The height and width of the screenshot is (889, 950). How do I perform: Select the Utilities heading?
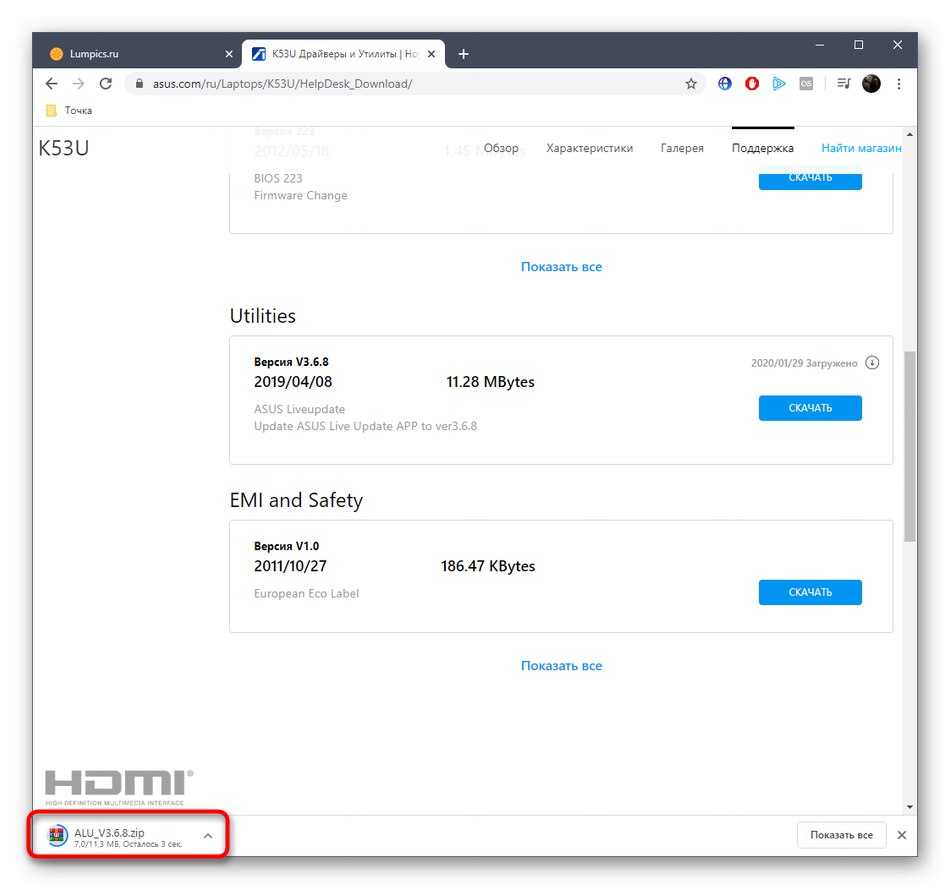[262, 316]
